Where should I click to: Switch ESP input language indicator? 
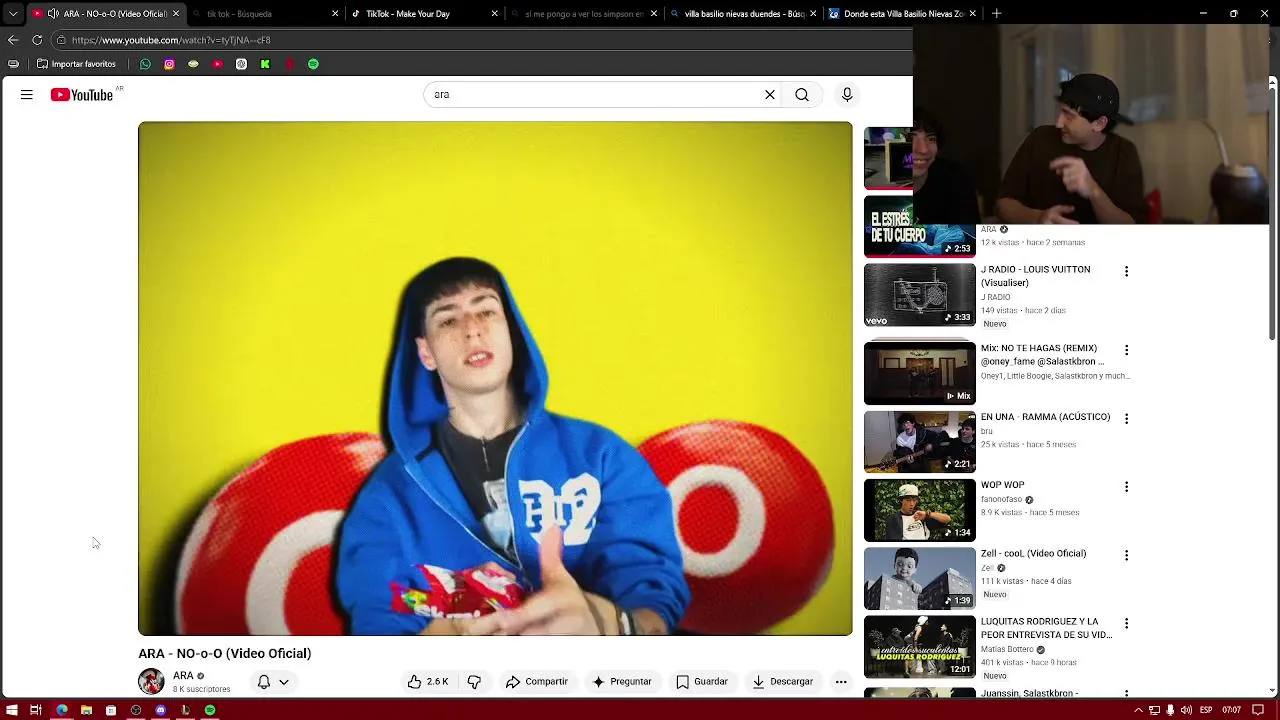(1206, 710)
